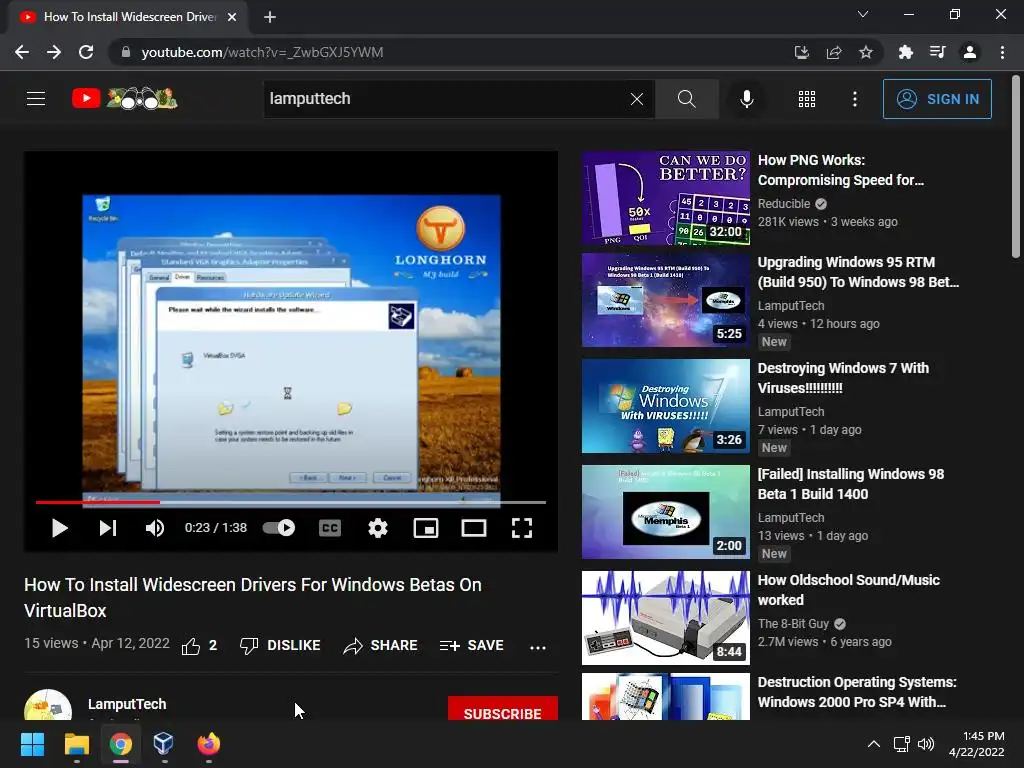Open LamputTech channel name link

point(127,705)
